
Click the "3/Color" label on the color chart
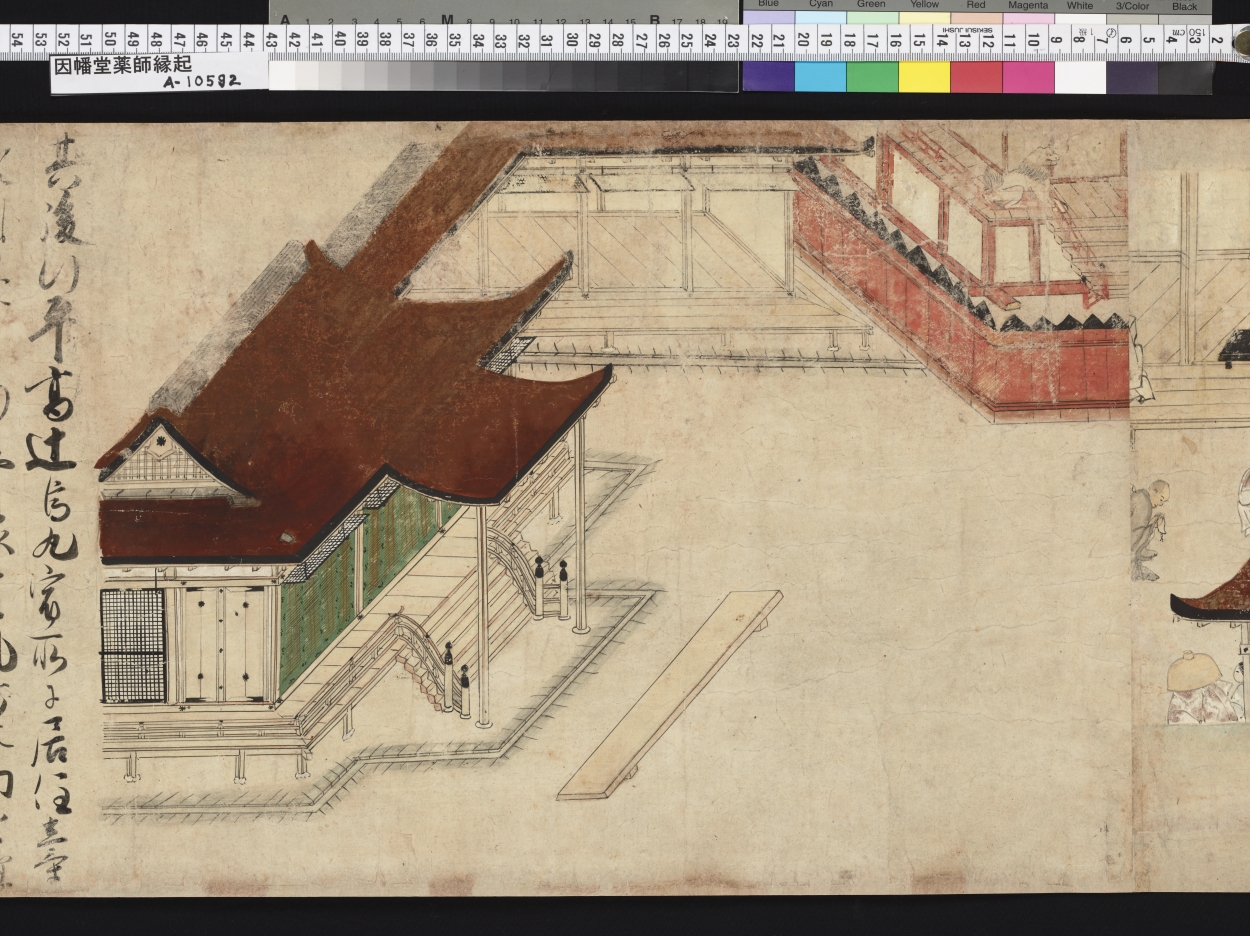pyautogui.click(x=1133, y=6)
